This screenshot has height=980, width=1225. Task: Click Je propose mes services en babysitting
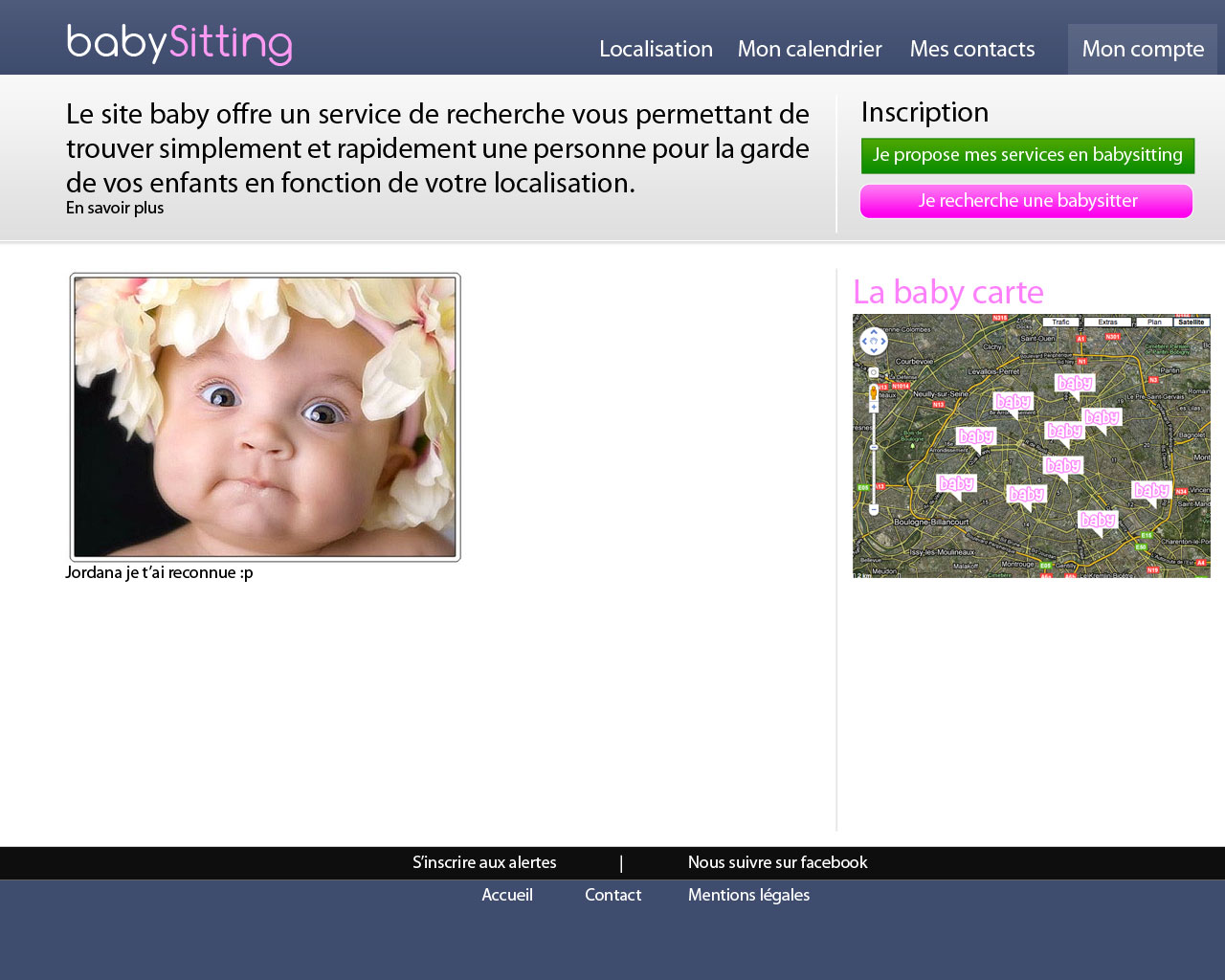coord(1027,155)
